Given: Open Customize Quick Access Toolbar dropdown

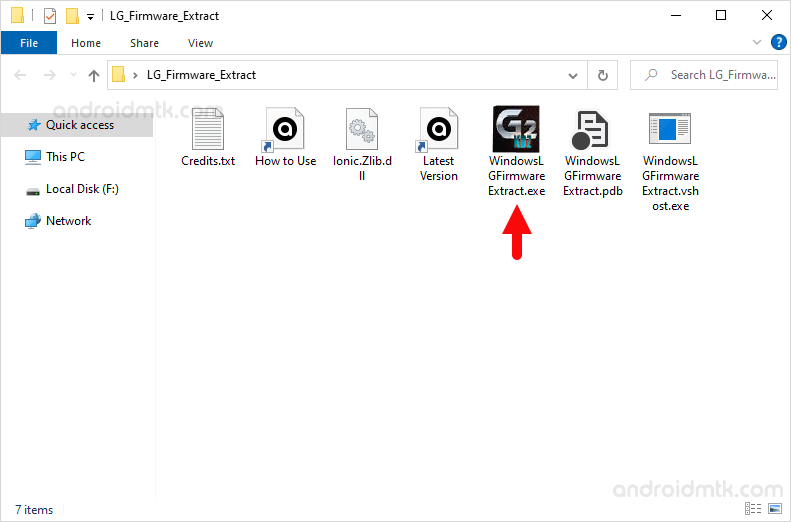Looking at the screenshot, I should tap(90, 17).
